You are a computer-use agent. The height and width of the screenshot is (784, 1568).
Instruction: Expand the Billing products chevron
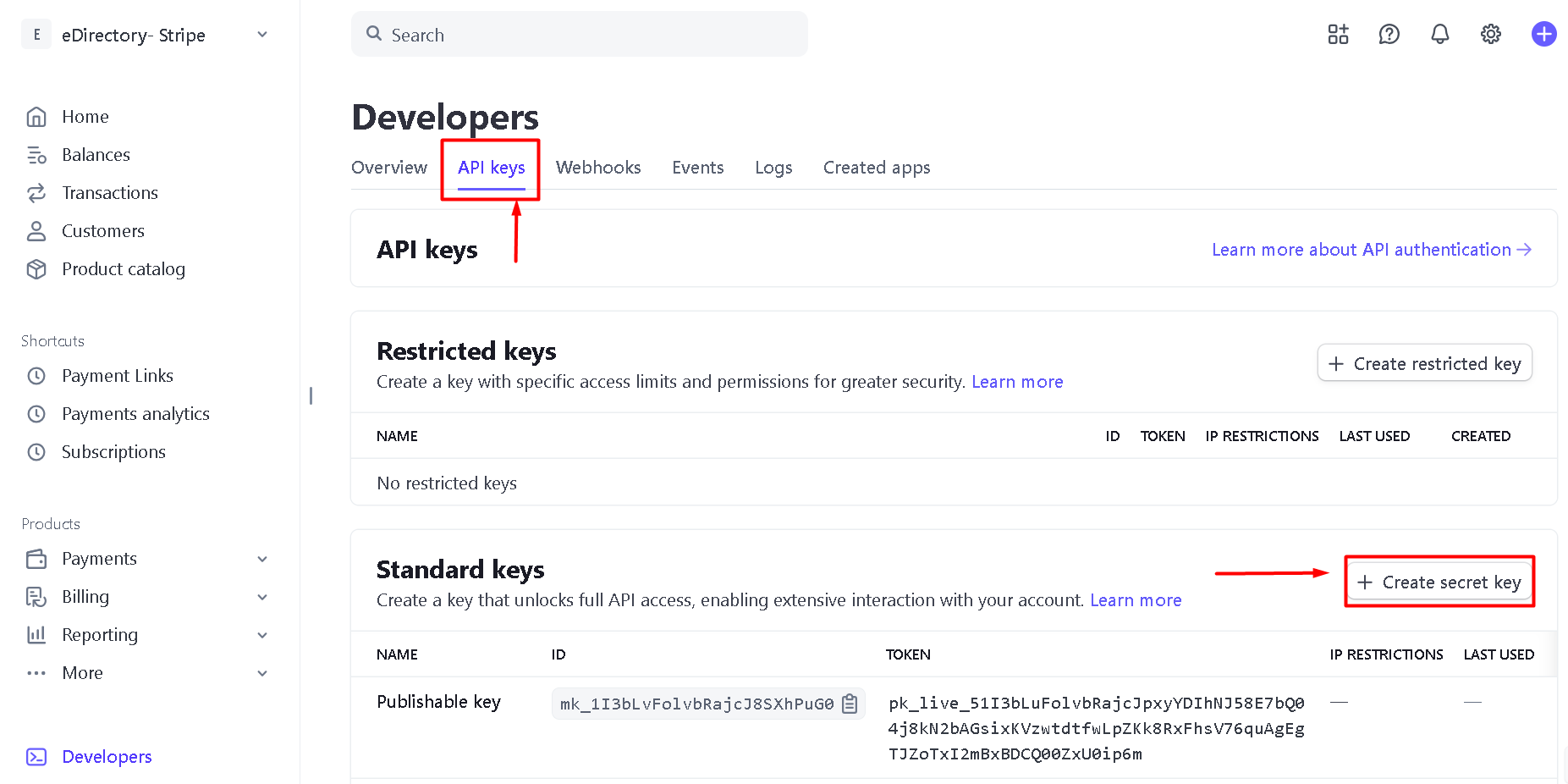[x=262, y=597]
